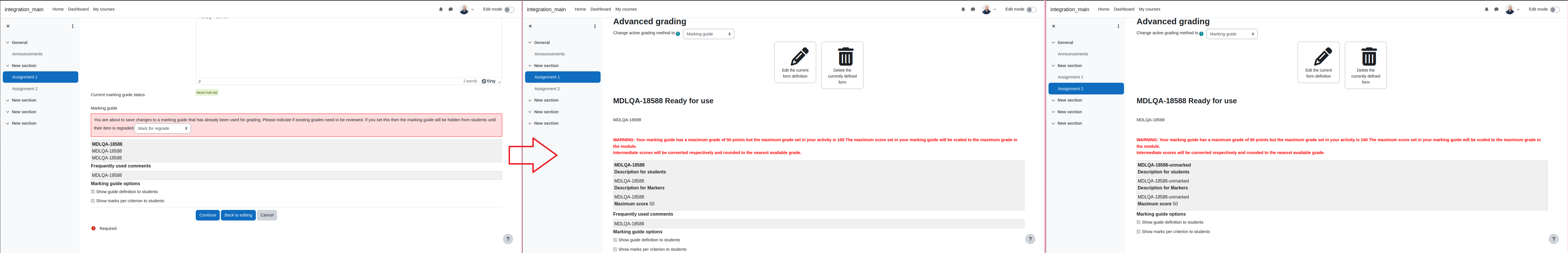Open notifications bell on Assignment 1 advanced grading page

[963, 9]
